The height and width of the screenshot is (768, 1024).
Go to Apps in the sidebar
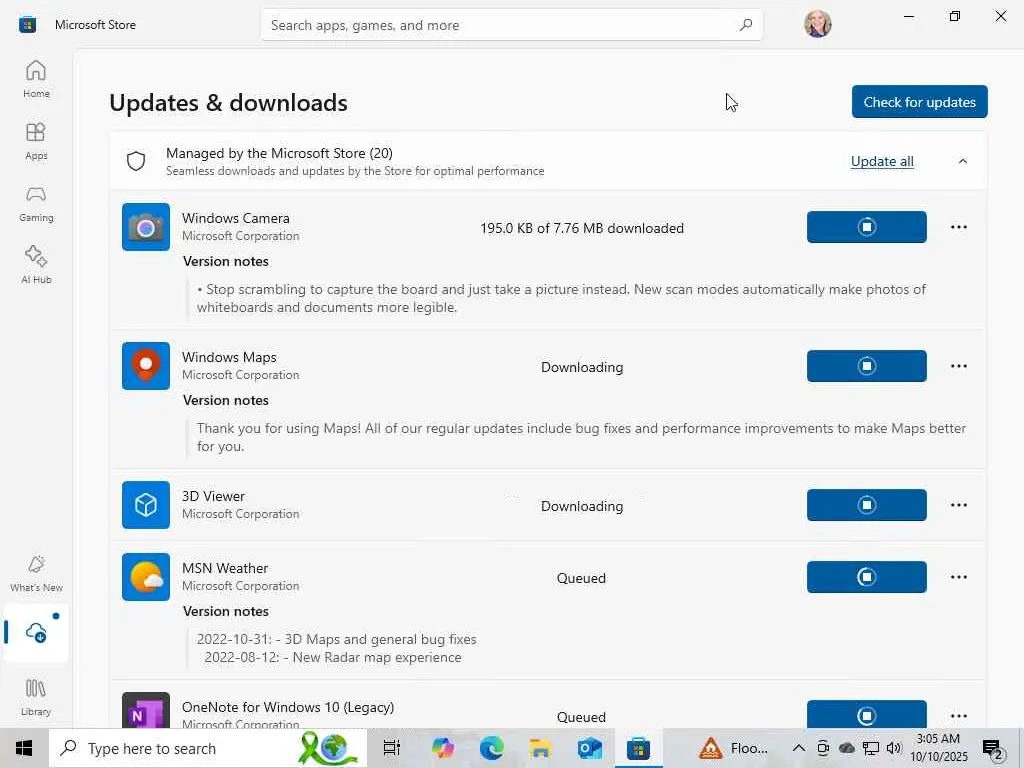pyautogui.click(x=36, y=141)
